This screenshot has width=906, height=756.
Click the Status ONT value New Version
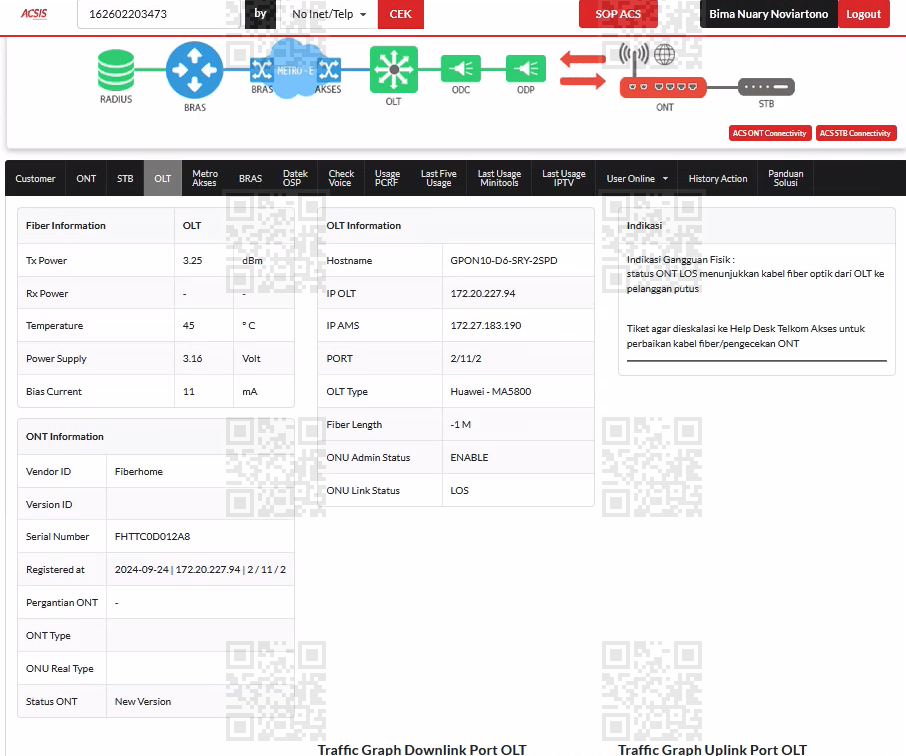pos(143,701)
